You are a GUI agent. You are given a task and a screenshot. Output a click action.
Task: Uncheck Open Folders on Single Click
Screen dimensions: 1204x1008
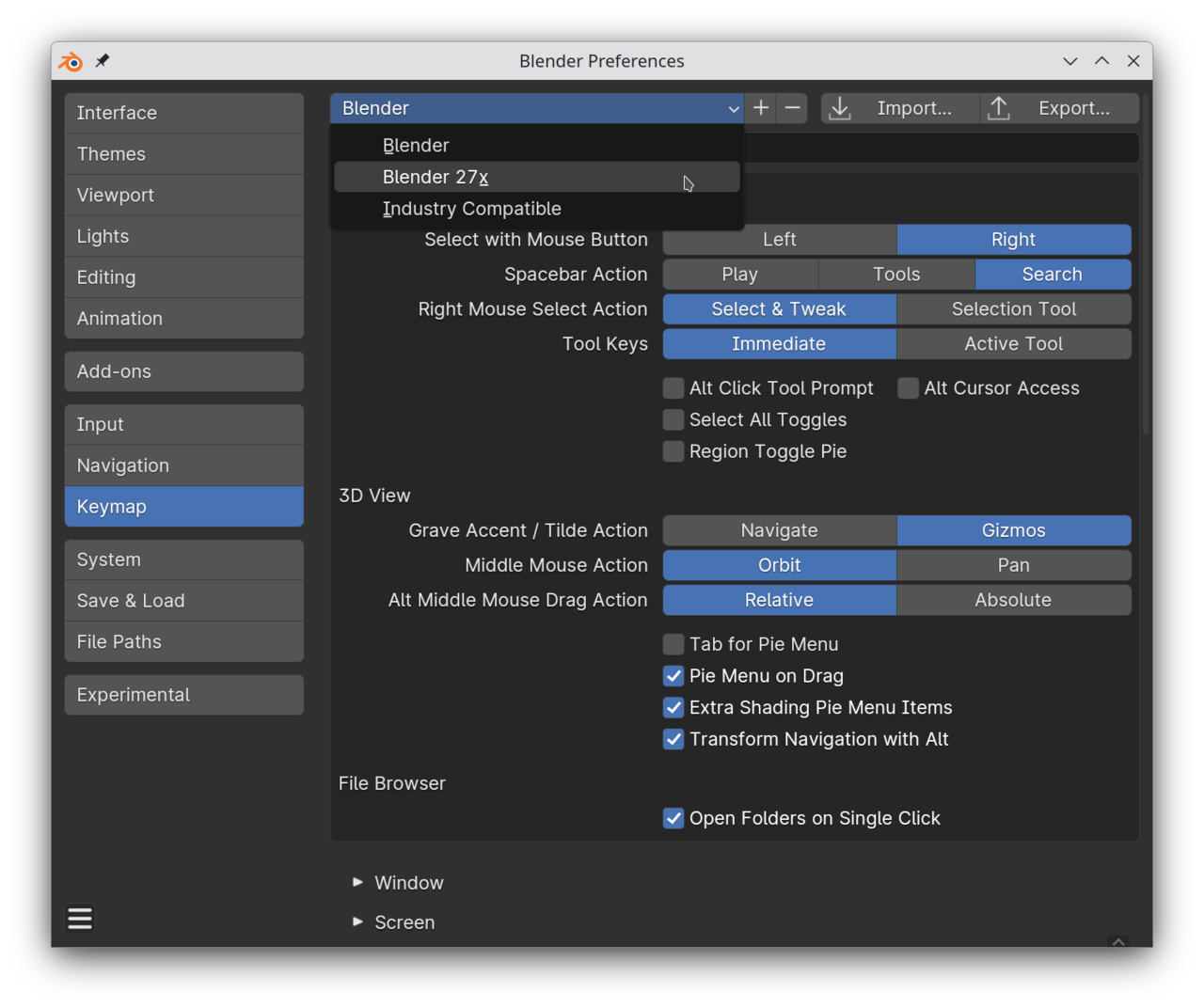[673, 818]
